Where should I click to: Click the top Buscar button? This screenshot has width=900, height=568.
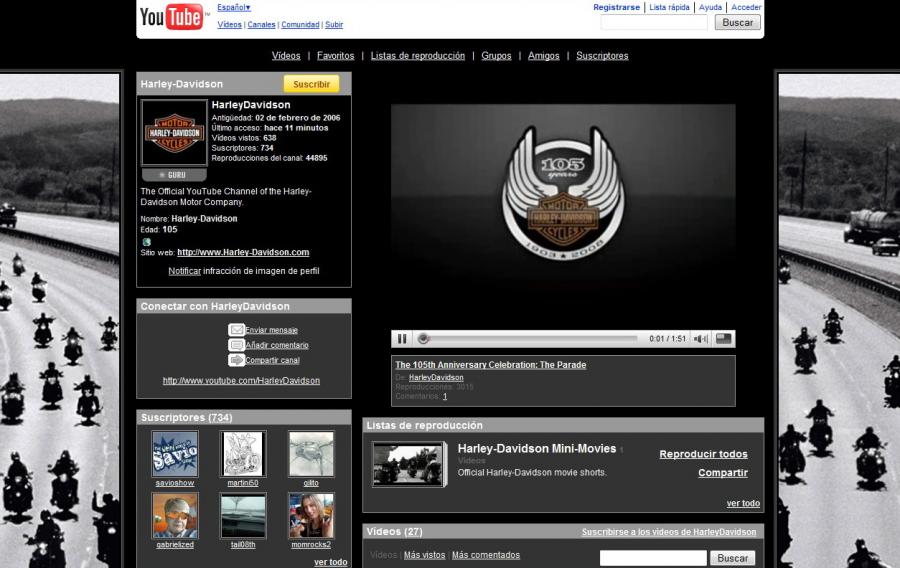[738, 22]
